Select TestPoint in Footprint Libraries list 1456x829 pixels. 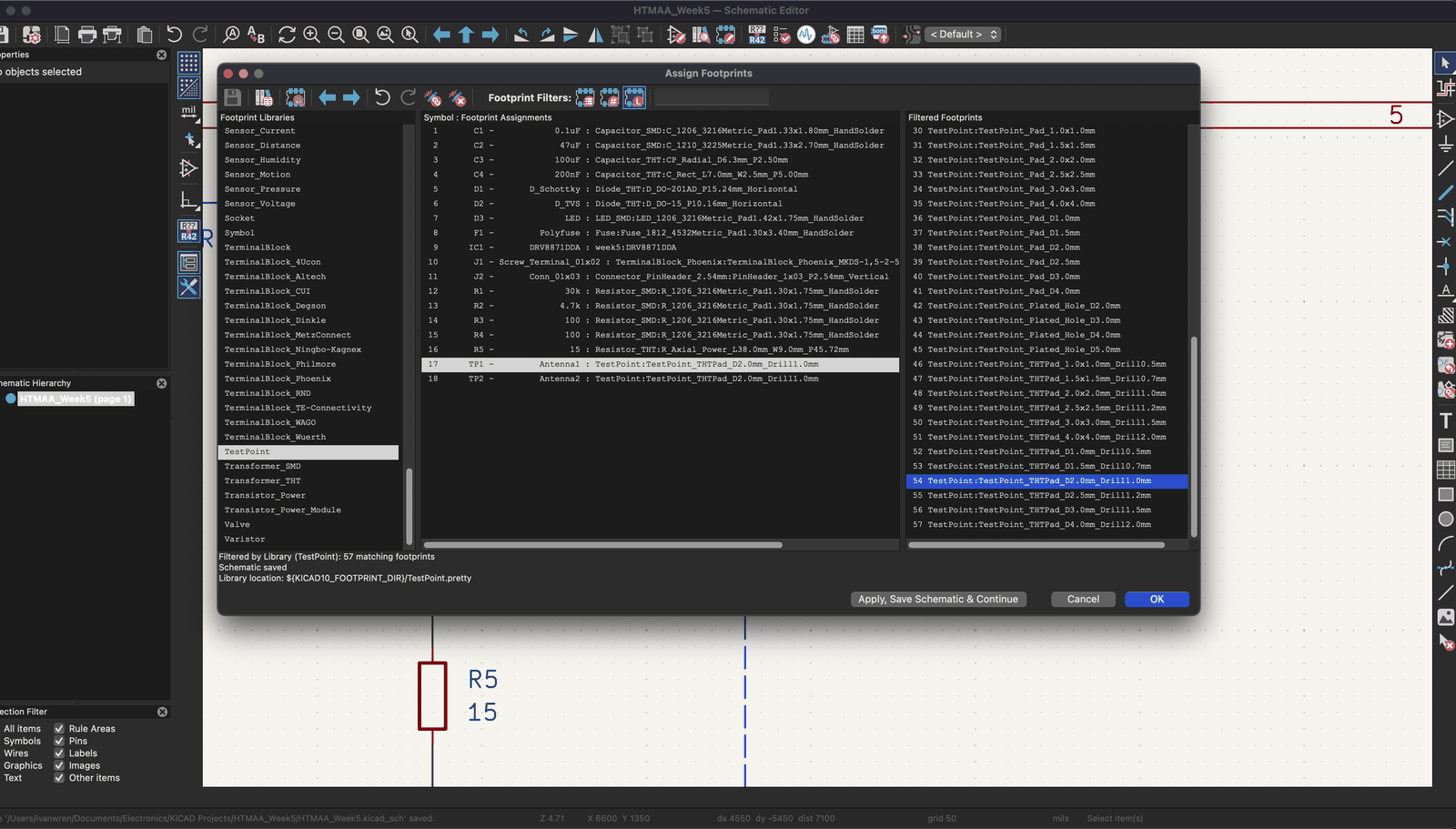308,452
